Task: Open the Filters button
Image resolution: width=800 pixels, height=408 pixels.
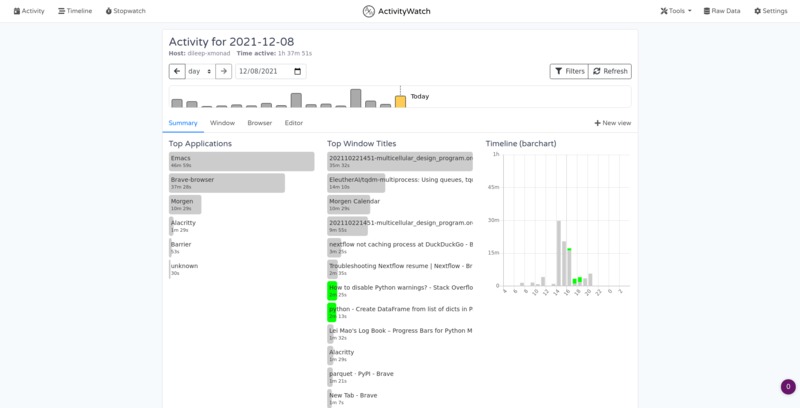Action: [569, 71]
